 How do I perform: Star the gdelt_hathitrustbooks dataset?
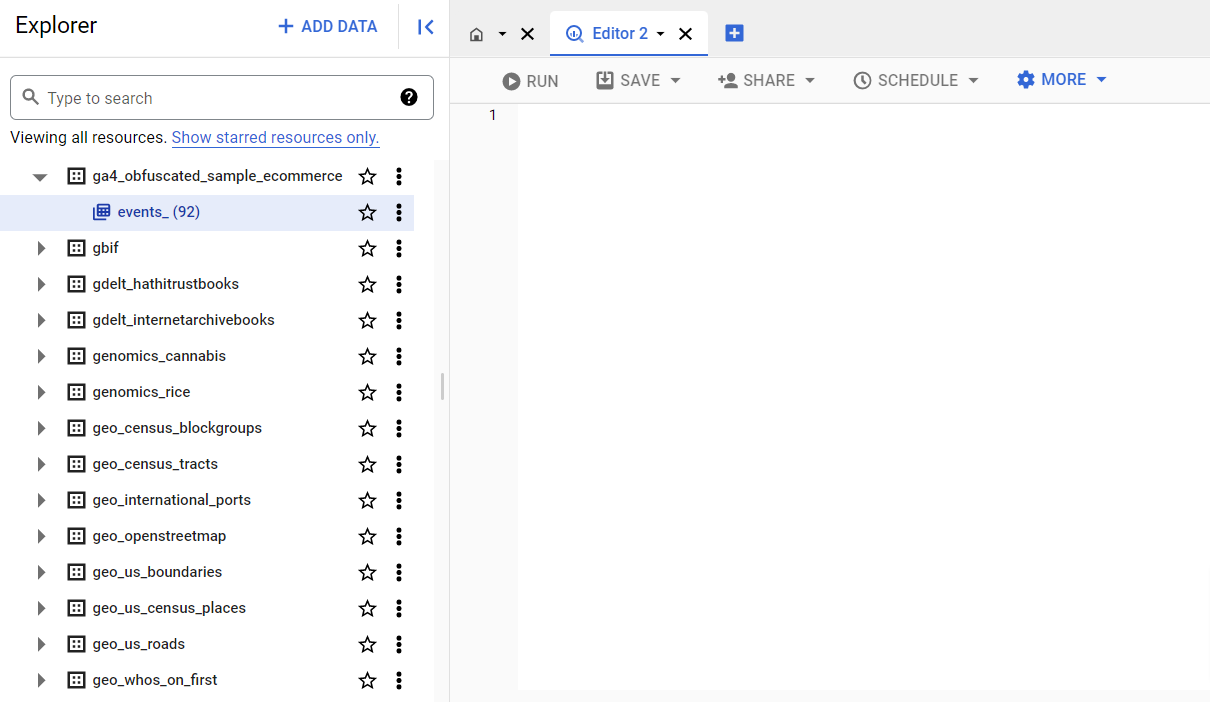pos(367,284)
